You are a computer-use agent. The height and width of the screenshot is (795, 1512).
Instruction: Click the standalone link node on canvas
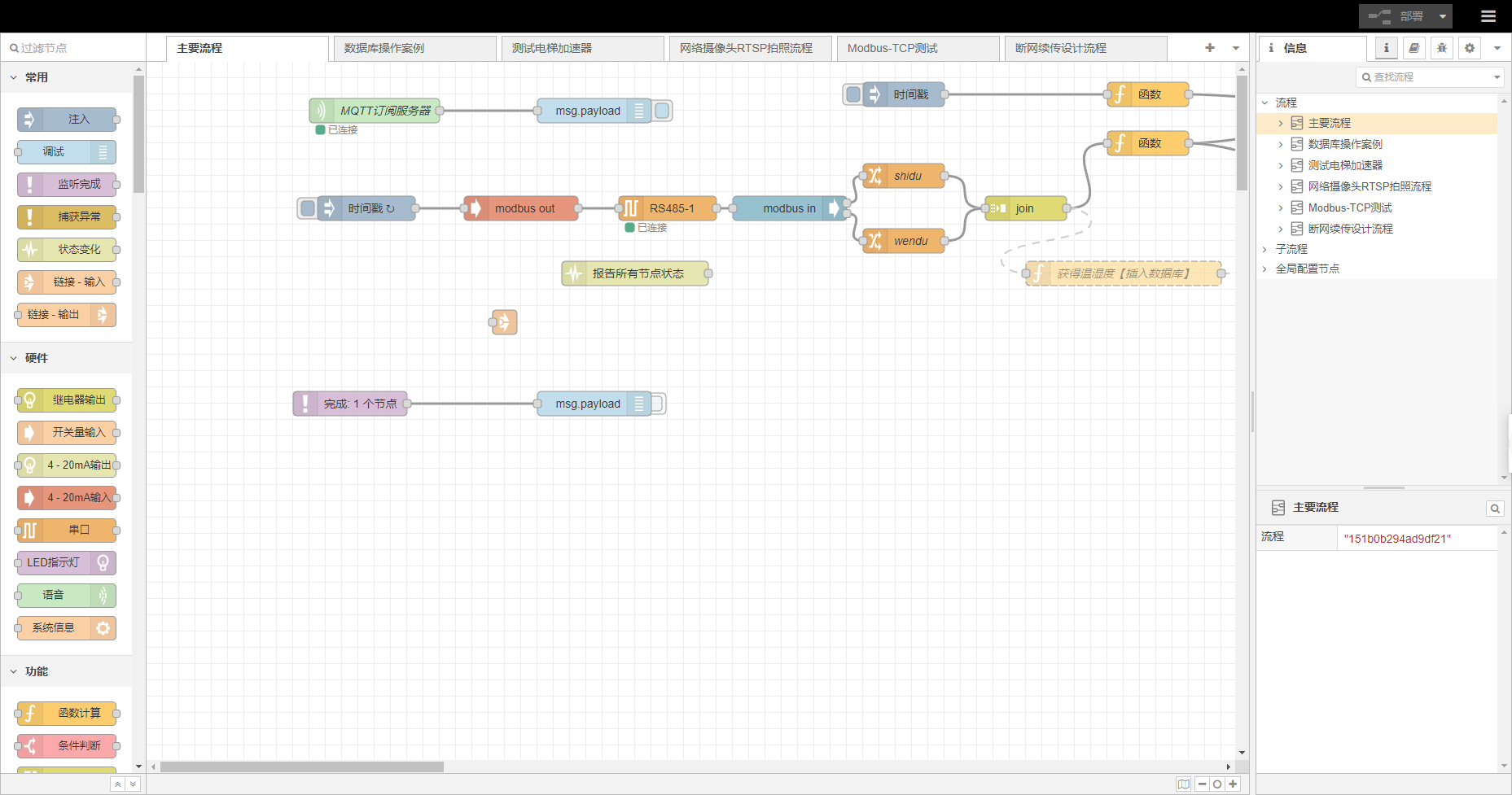(505, 322)
